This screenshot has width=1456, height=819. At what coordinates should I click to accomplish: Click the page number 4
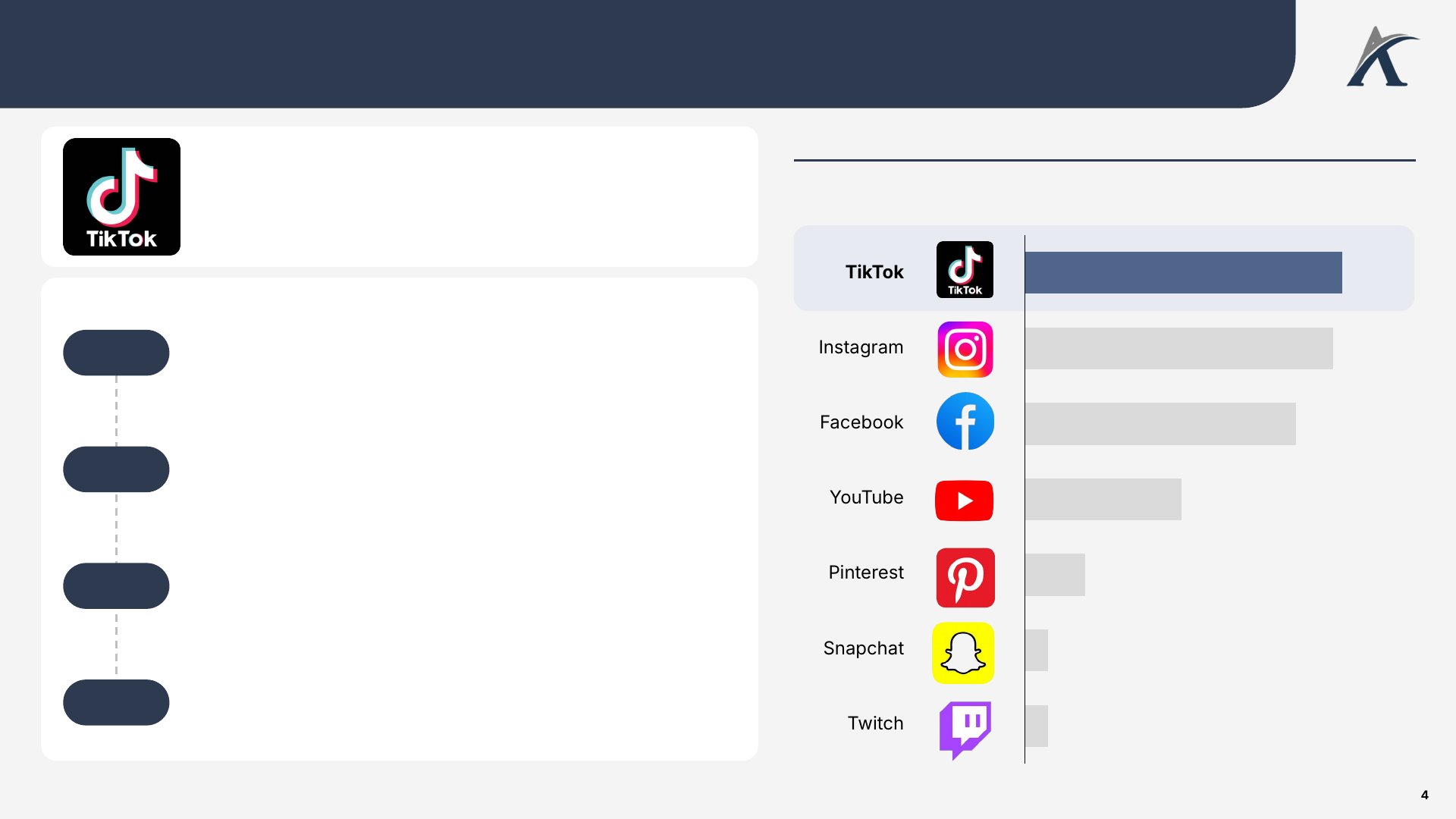point(1424,795)
